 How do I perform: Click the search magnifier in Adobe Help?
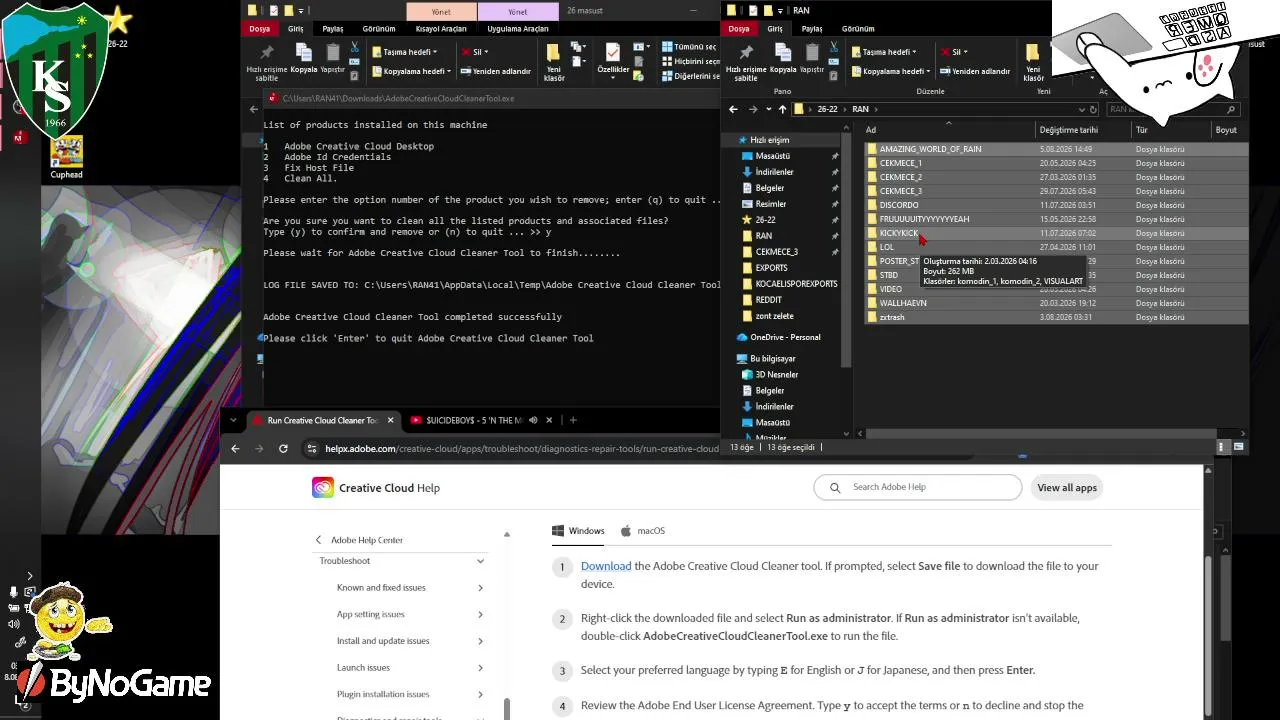pos(835,488)
